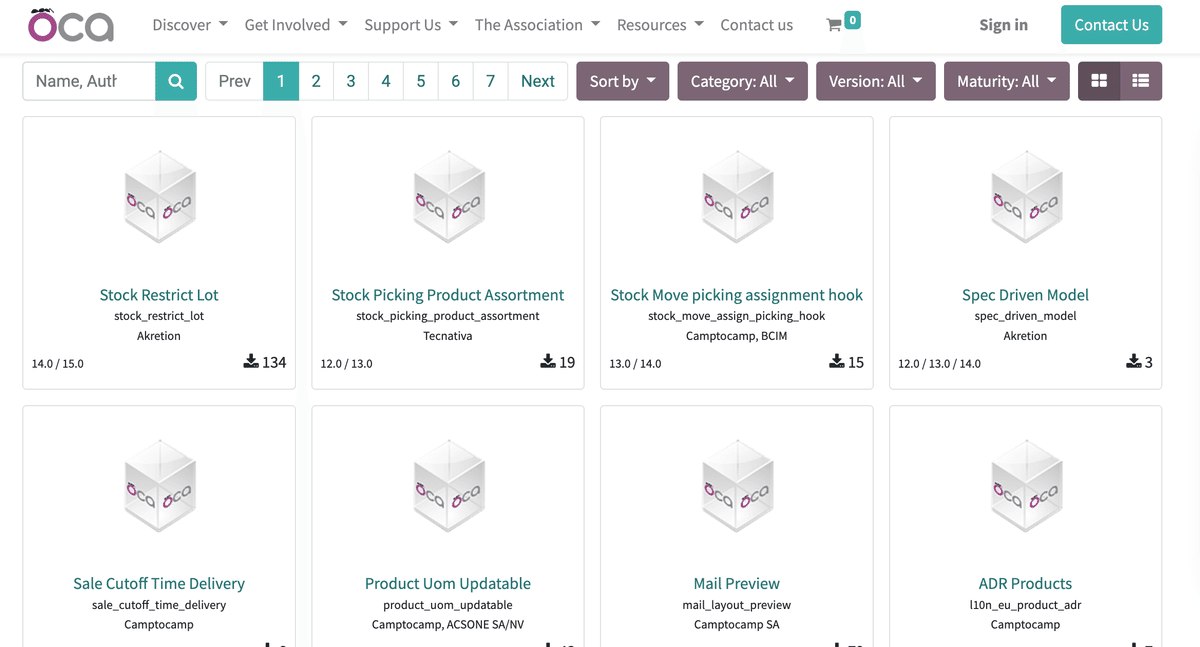This screenshot has height=647, width=1200.
Task: Click download icon on Spec Driven Model card
Action: coord(1134,361)
